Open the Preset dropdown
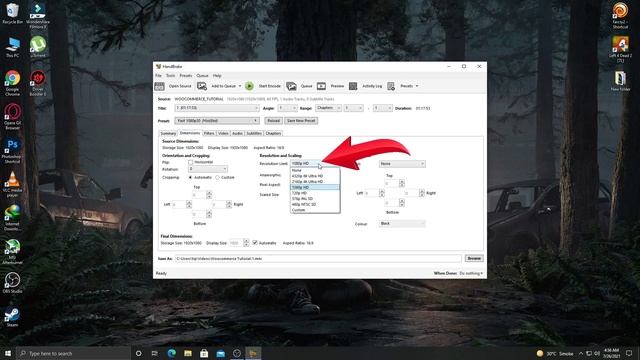Screen dimensions: 640x360 [217, 121]
